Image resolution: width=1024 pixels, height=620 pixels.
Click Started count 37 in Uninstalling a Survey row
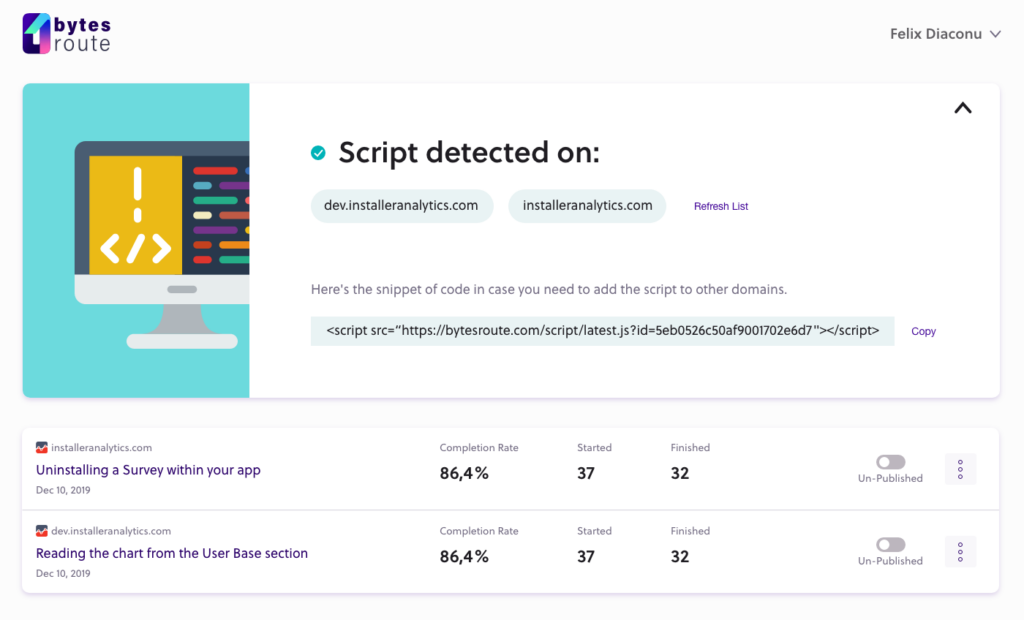click(586, 473)
